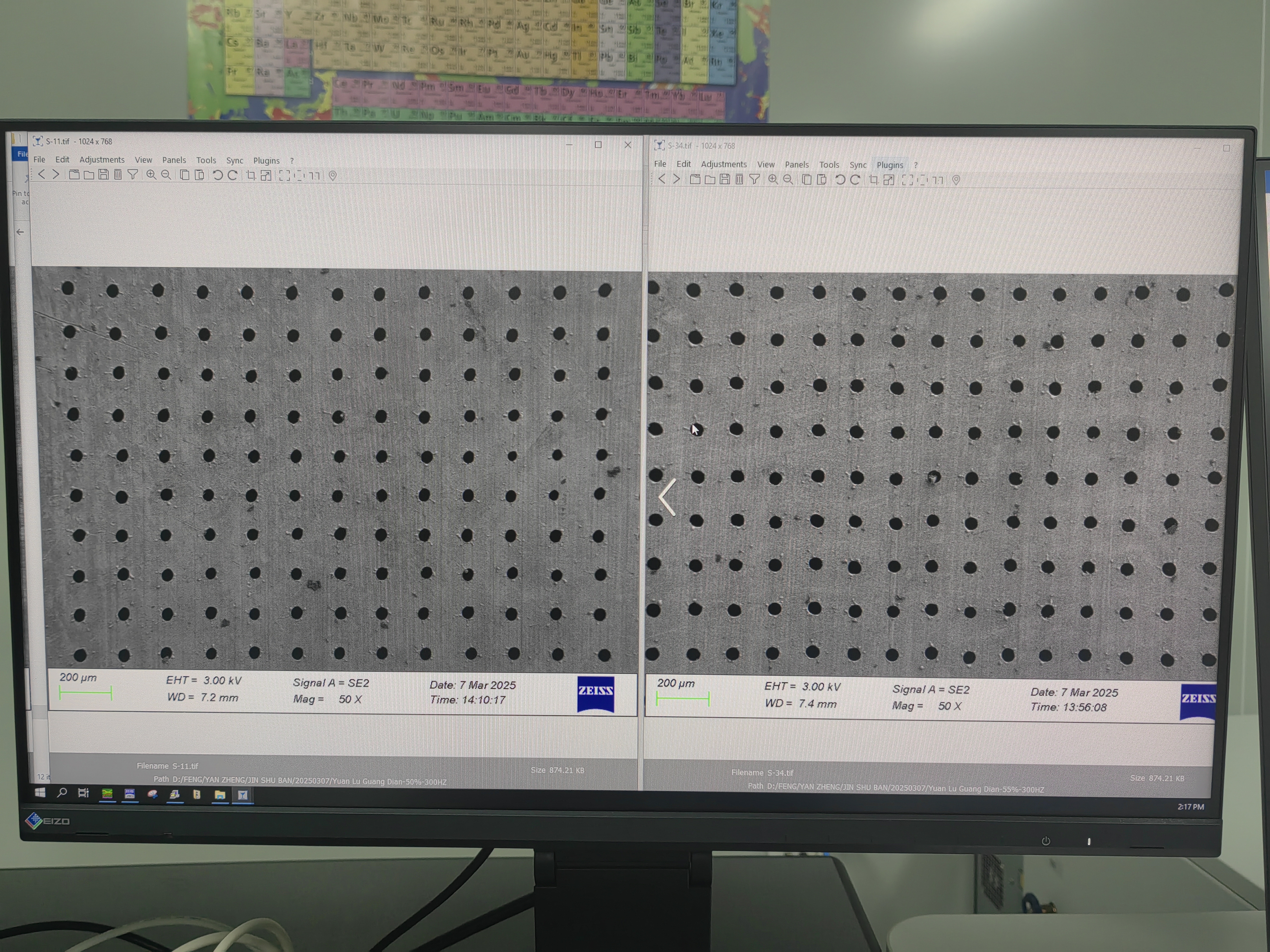Screen dimensions: 1270x952
Task: Expand the Panels menu in S-11.tif window
Action: (174, 160)
